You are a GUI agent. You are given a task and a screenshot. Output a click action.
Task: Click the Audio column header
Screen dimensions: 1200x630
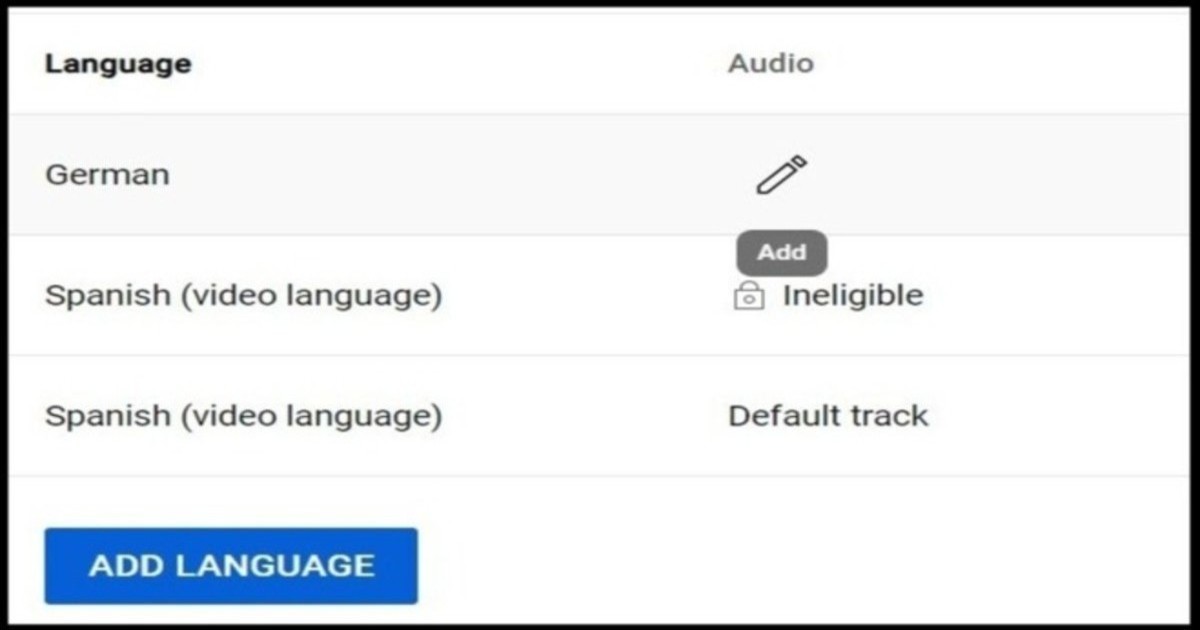(770, 63)
